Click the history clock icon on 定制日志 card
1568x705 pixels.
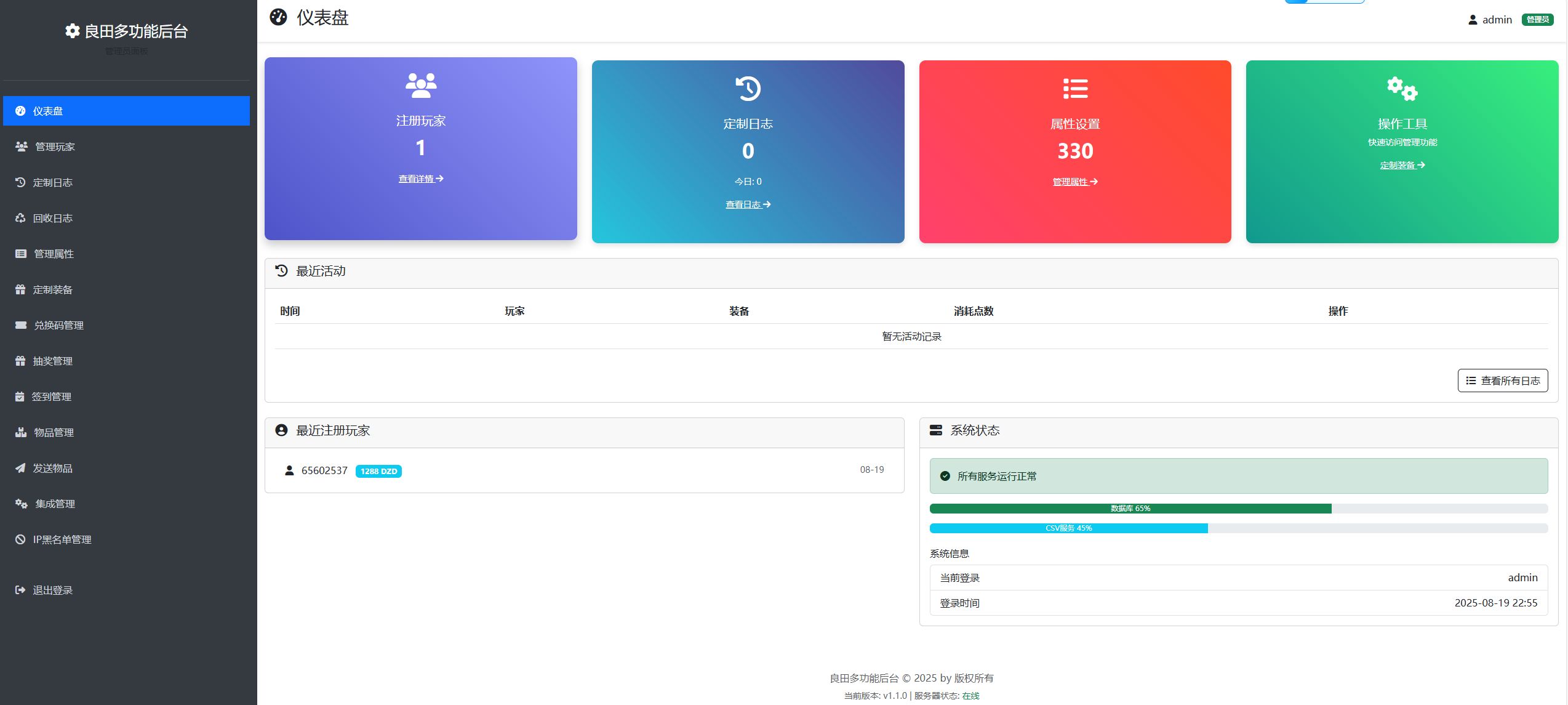748,89
